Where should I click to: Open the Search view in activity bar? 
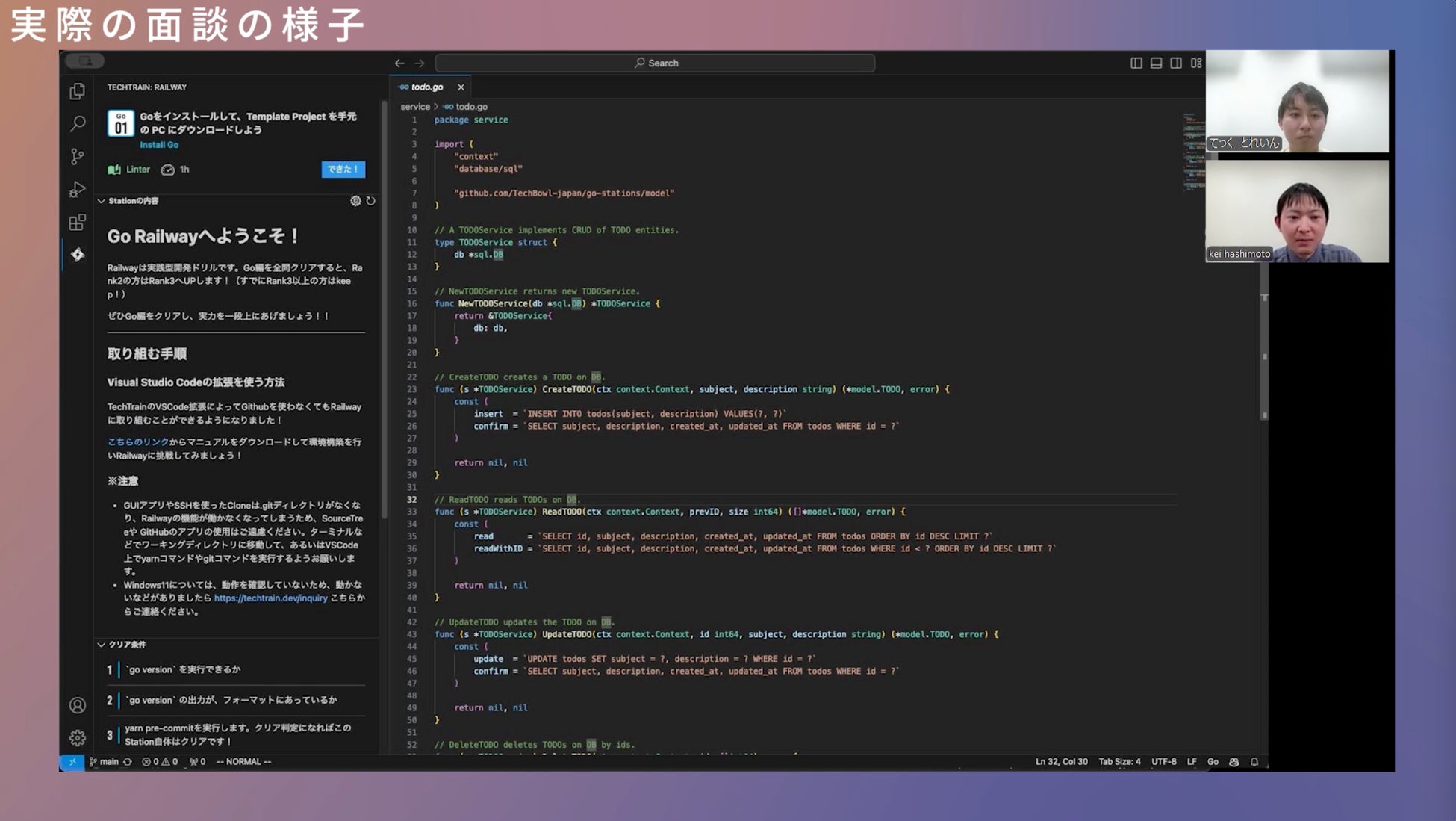77,123
